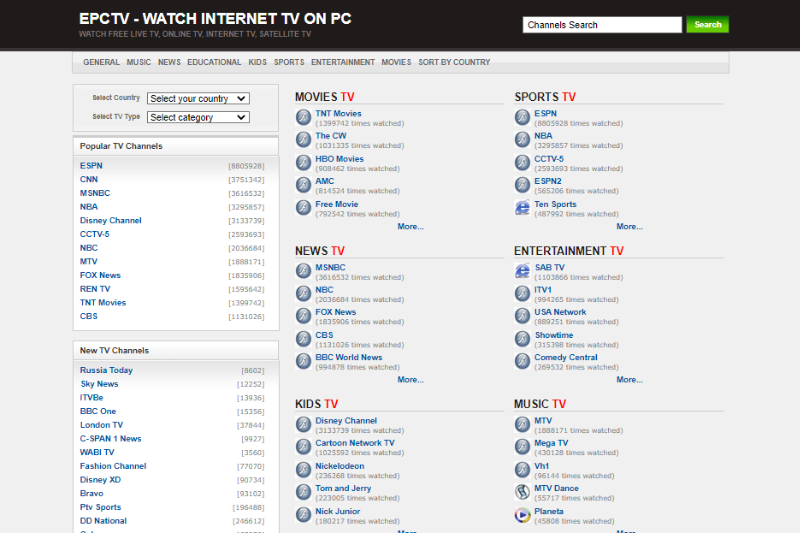Click the icon next to TNT Movies
Screen dimensions: 800x533
(304, 117)
